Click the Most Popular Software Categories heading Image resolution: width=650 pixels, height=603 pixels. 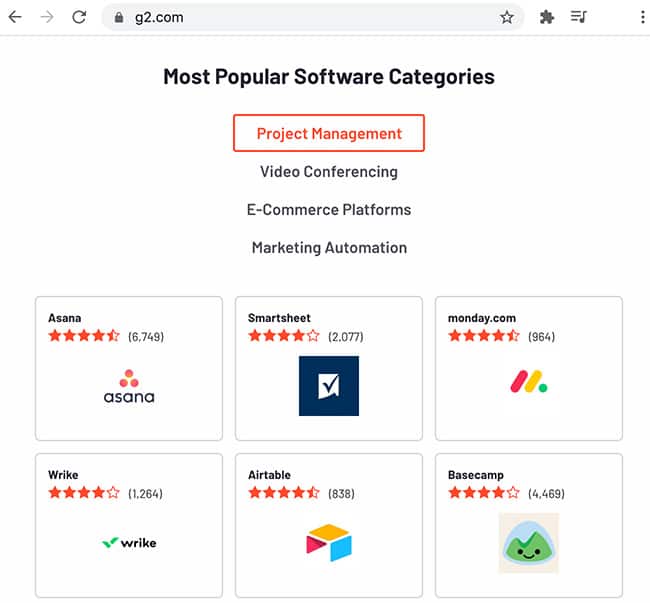(x=329, y=77)
